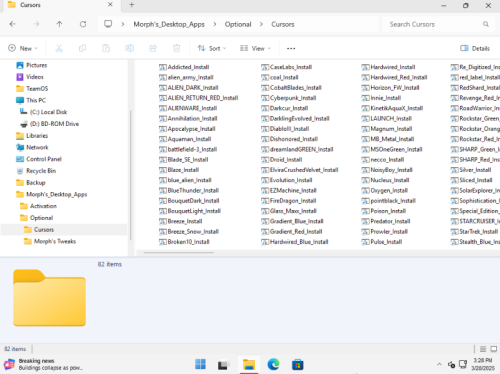500x374 pixels.
Task: Click the clock in system tray
Action: coord(483,364)
